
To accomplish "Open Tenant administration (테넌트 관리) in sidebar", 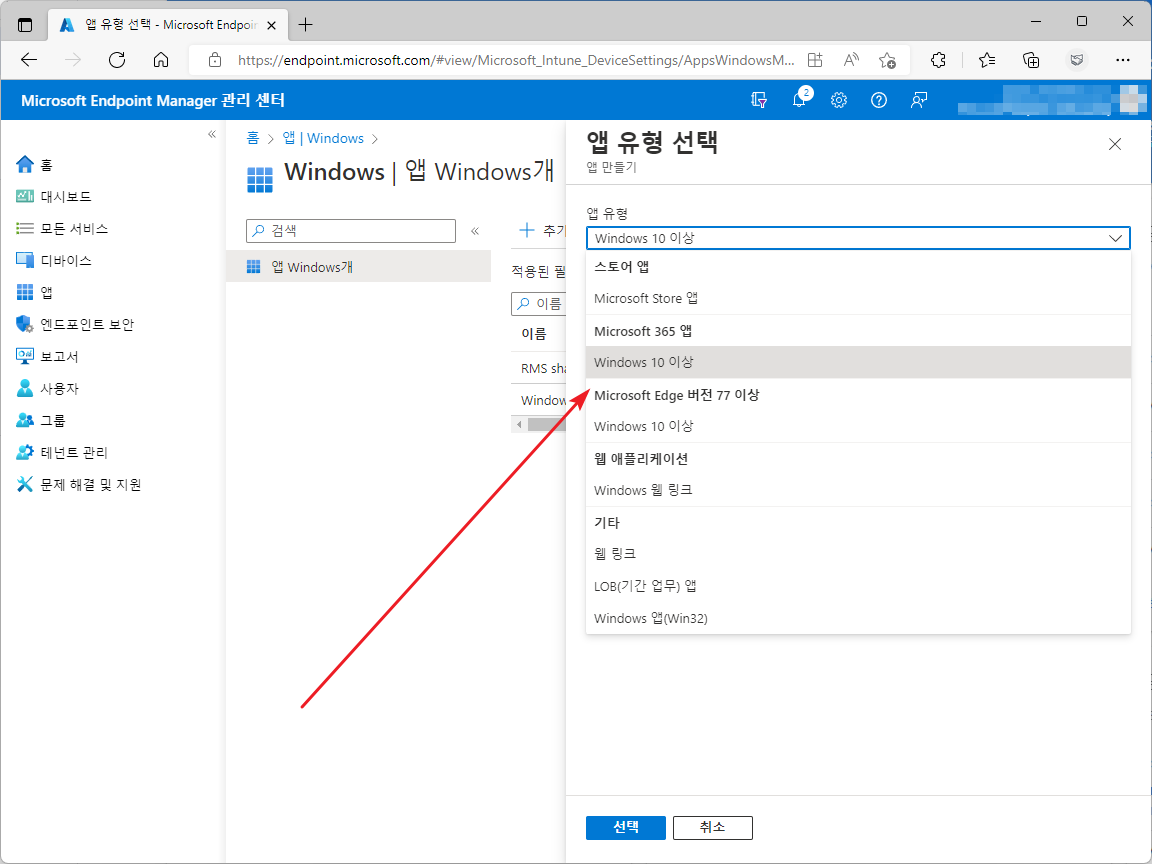I will [x=62, y=452].
